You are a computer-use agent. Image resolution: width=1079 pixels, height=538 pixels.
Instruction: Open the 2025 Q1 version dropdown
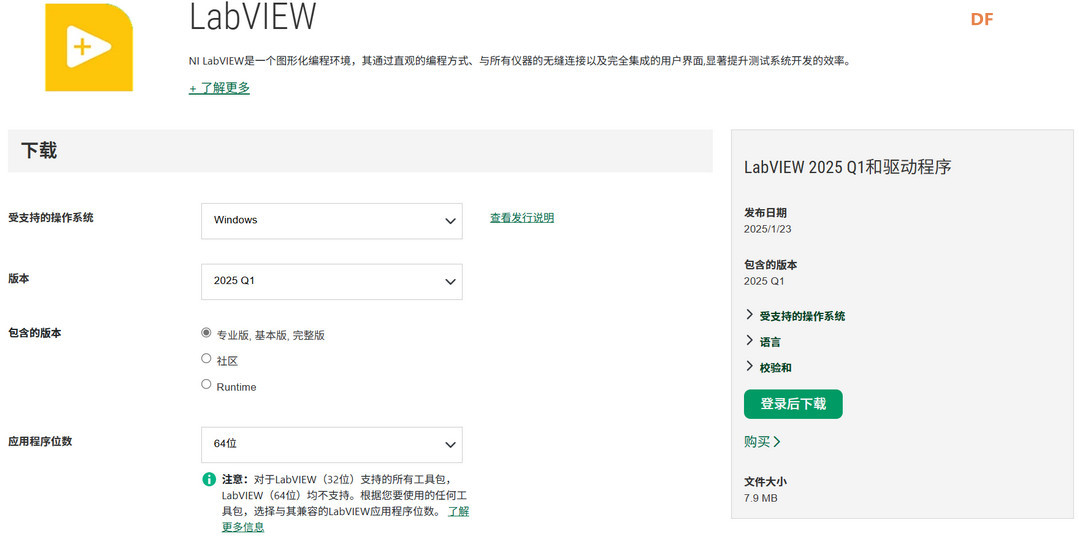[331, 281]
